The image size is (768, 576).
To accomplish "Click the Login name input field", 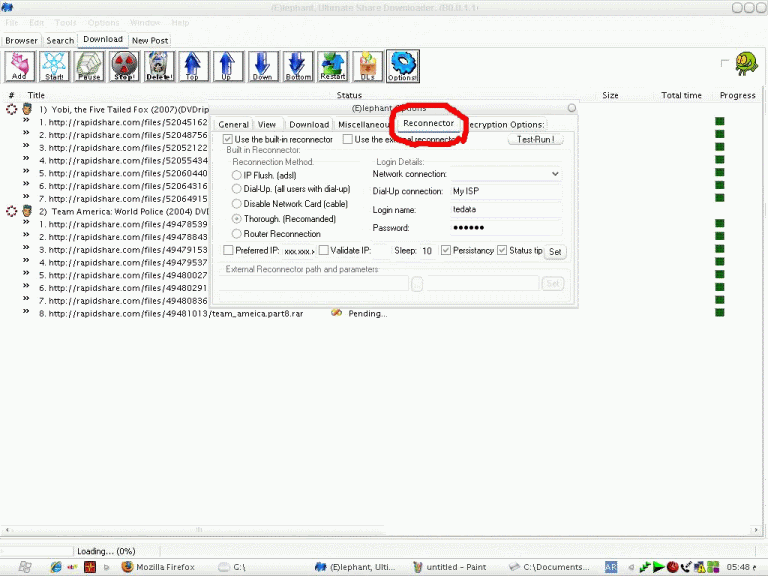I will tap(506, 210).
